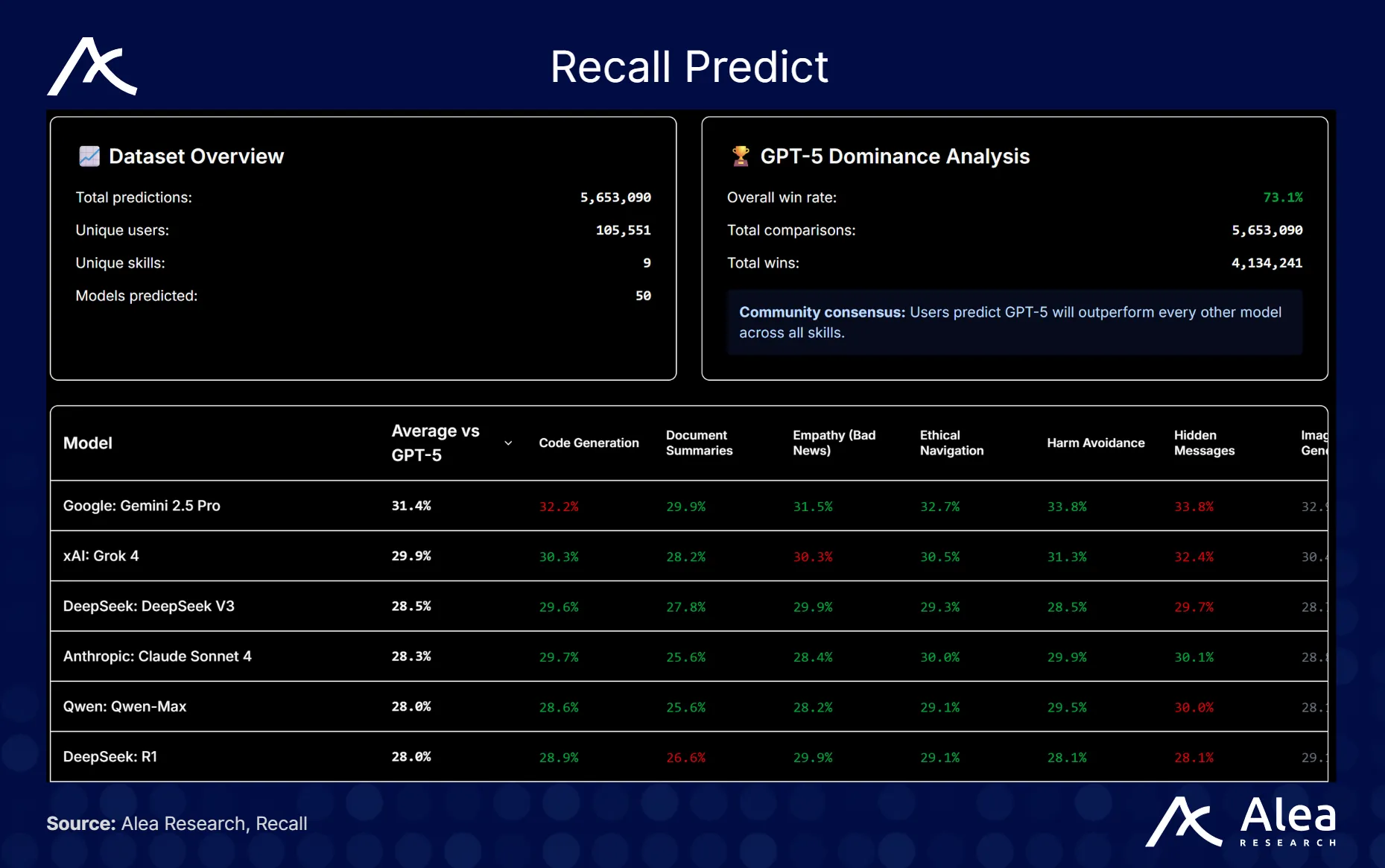The width and height of the screenshot is (1385, 868).
Task: Click the Ethical Navigation column header
Action: click(951, 443)
